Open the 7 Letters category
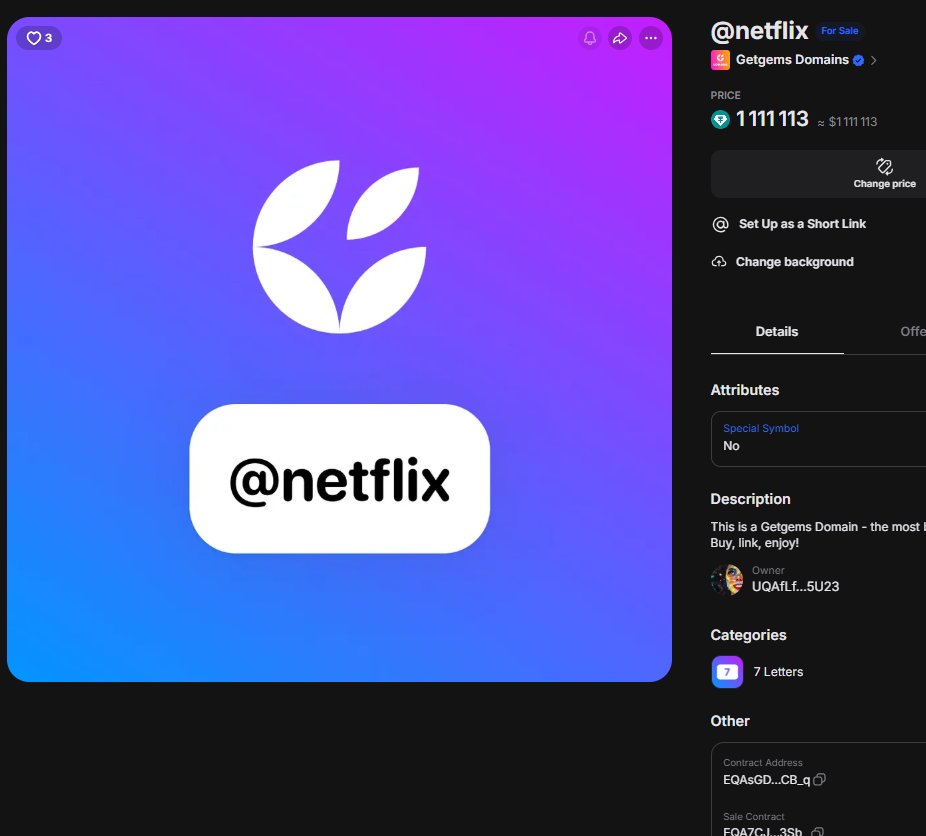The height and width of the screenshot is (836, 926). (778, 672)
